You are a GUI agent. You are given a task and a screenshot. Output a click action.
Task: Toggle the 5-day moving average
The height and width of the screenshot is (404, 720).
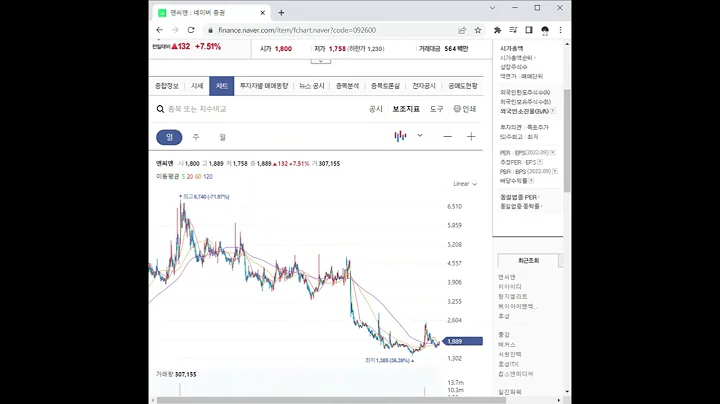tap(183, 176)
